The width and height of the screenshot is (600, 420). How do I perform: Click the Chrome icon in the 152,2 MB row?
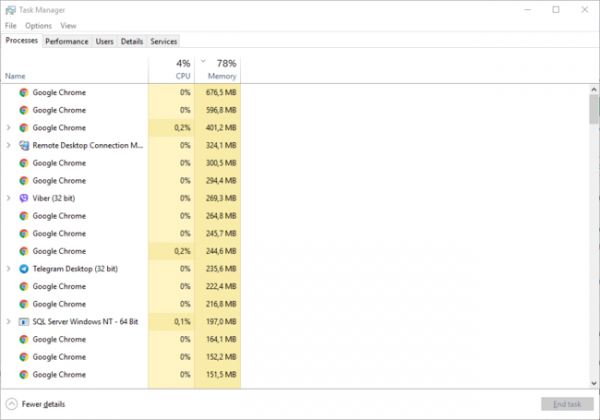[x=24, y=357]
